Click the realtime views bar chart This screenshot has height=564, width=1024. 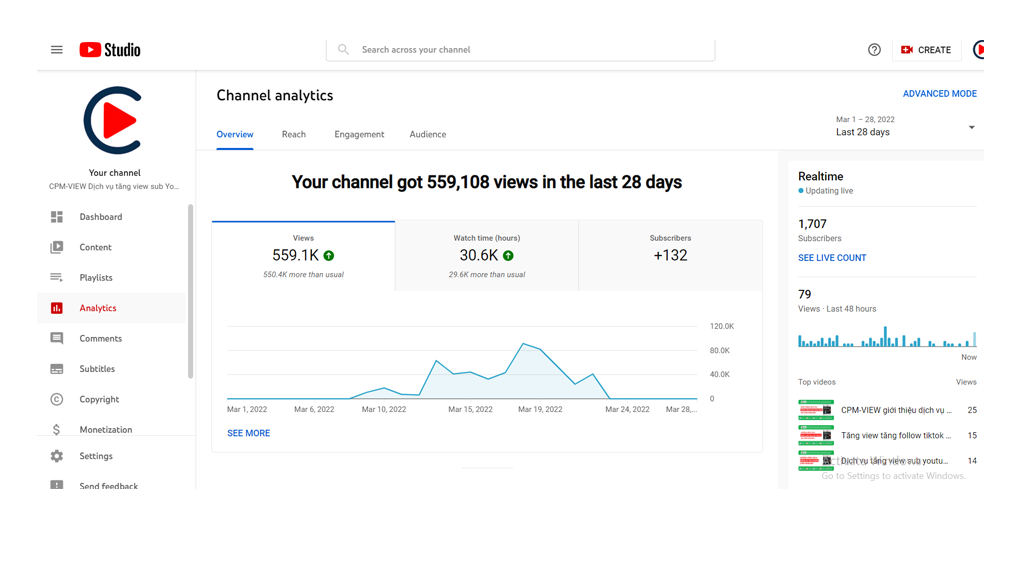coord(887,337)
